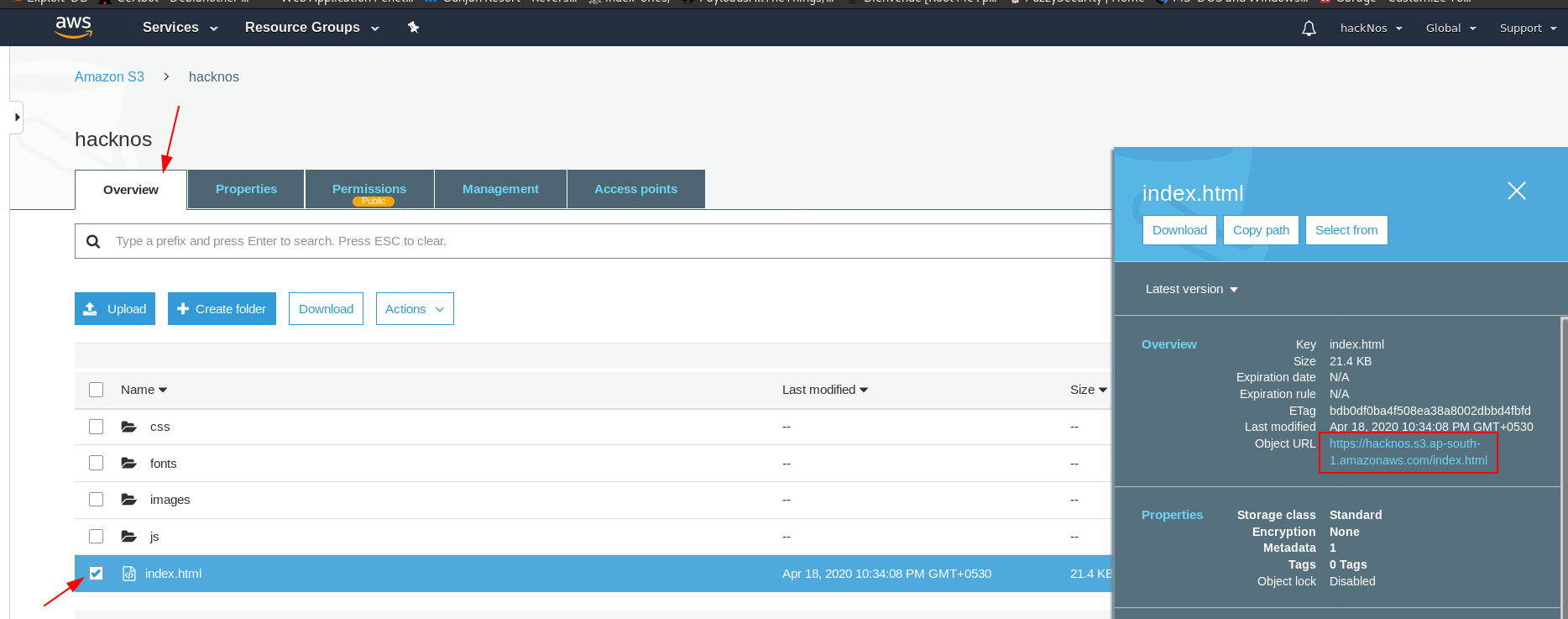Toggle the select-all checkbox in the header

click(x=97, y=390)
